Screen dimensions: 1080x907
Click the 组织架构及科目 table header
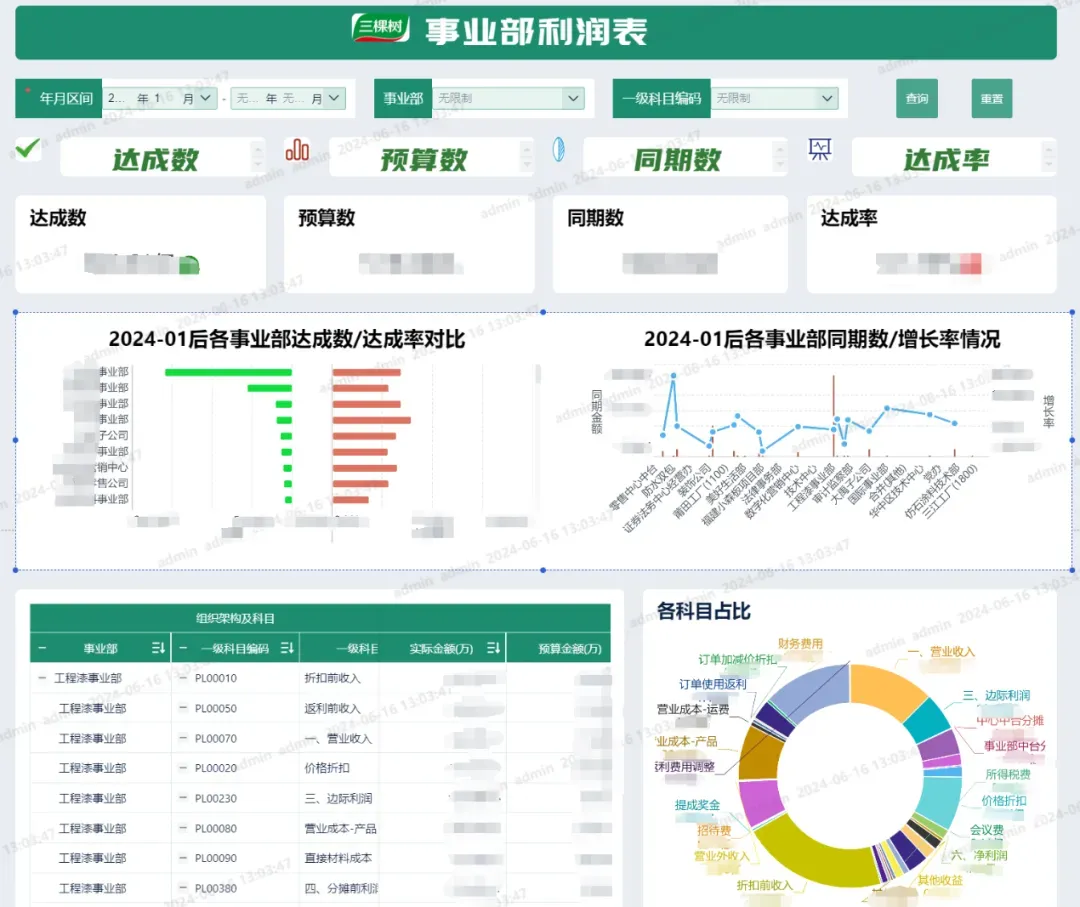point(234,618)
